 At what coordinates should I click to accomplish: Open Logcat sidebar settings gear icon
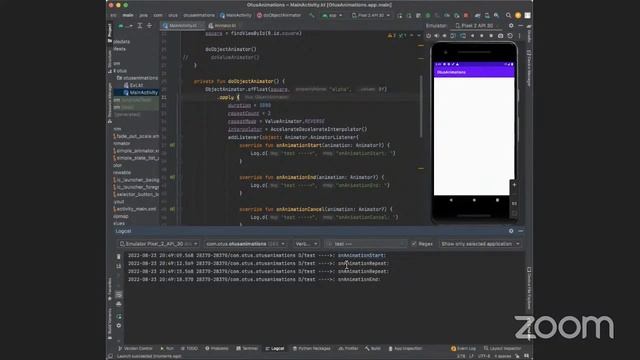[118, 326]
